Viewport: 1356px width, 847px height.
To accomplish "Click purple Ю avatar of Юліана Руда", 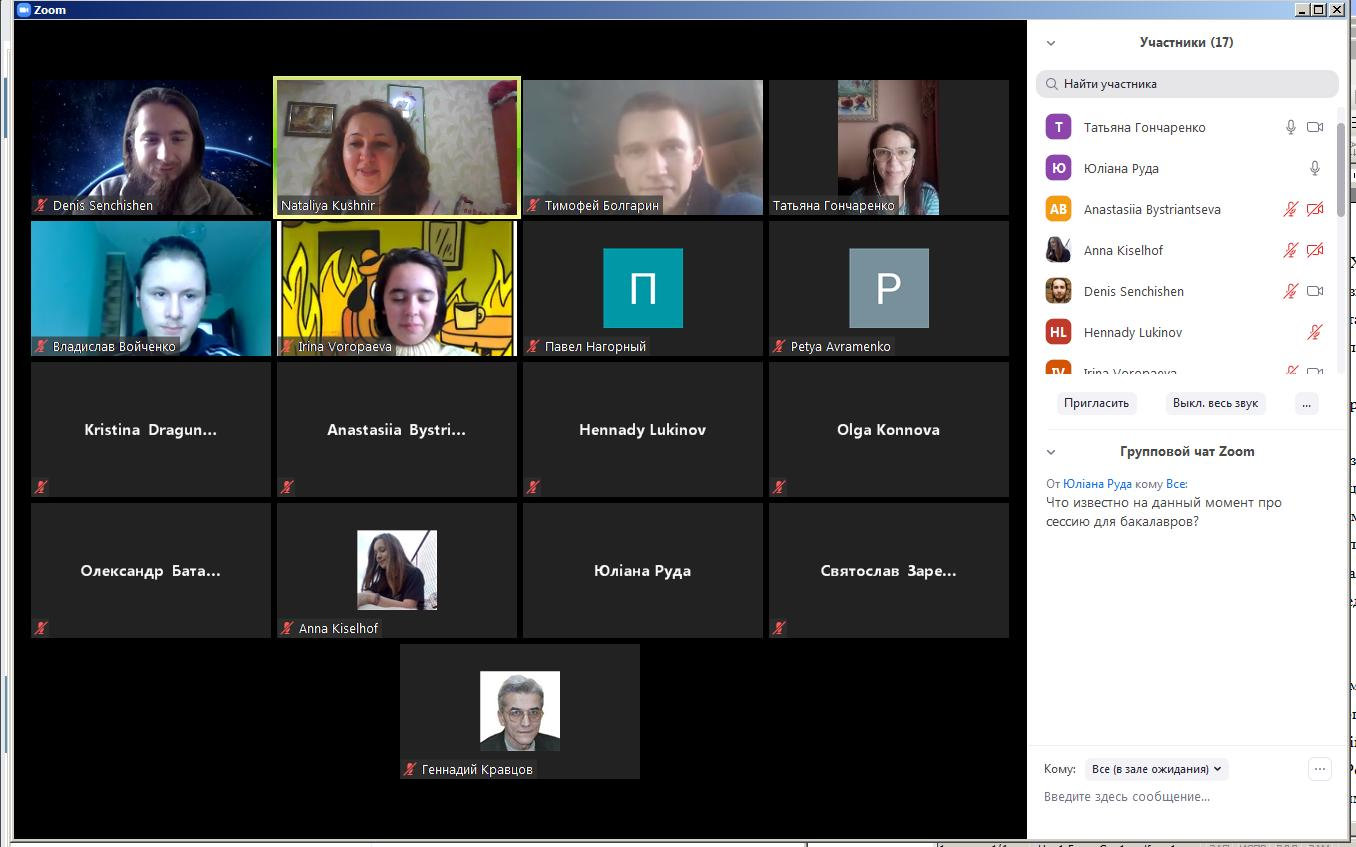I will [x=1058, y=168].
